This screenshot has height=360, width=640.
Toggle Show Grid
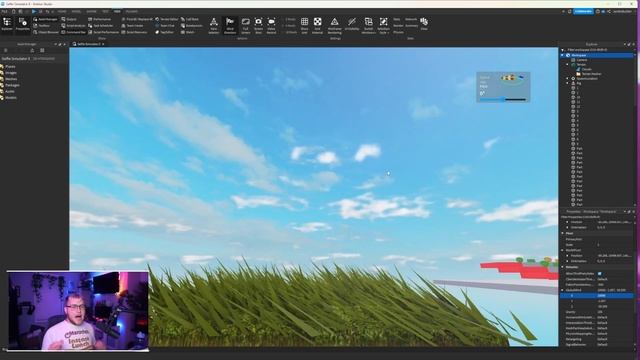tap(304, 25)
